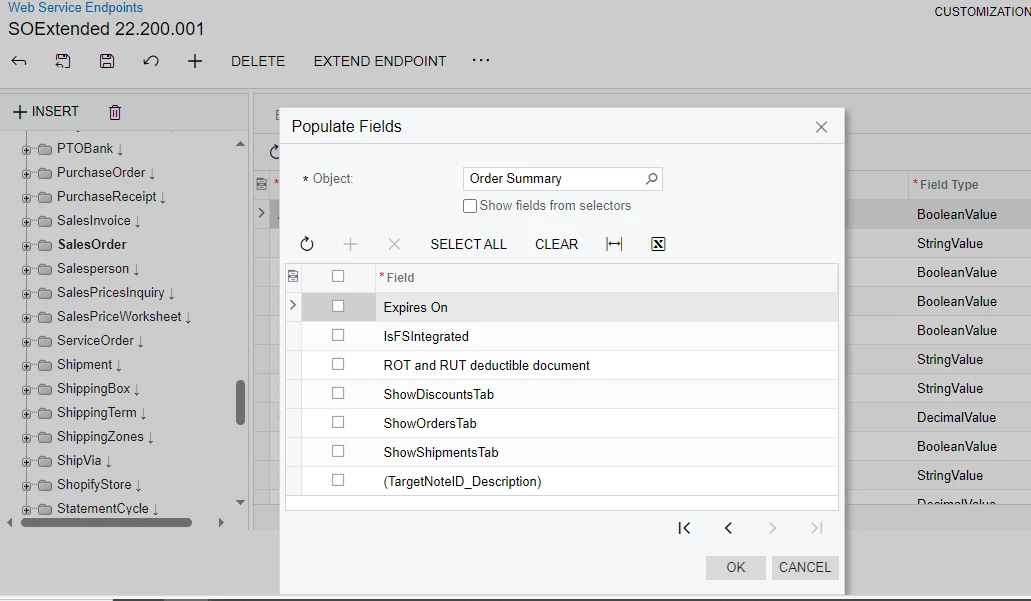
Task: Click OK to confirm populated fields
Action: tap(735, 567)
